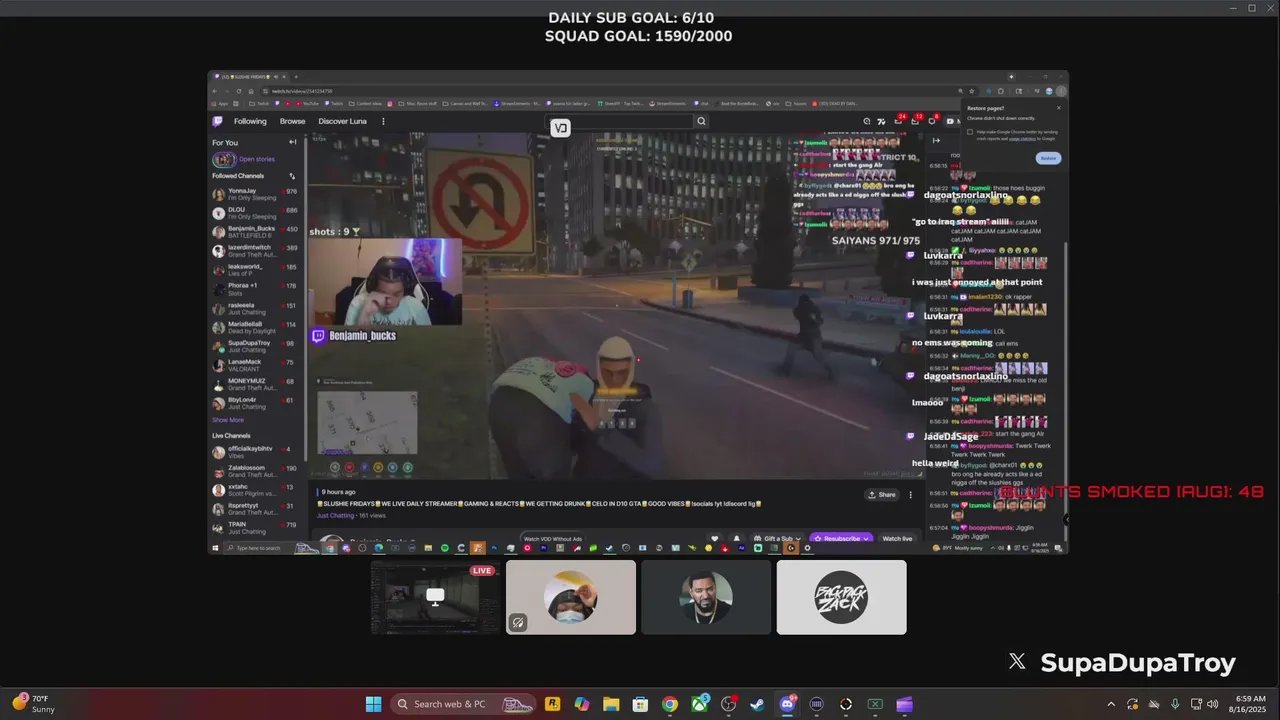Screen dimensions: 1280x720
Task: Click Restore button in Chrome popup
Action: pyautogui.click(x=1048, y=158)
